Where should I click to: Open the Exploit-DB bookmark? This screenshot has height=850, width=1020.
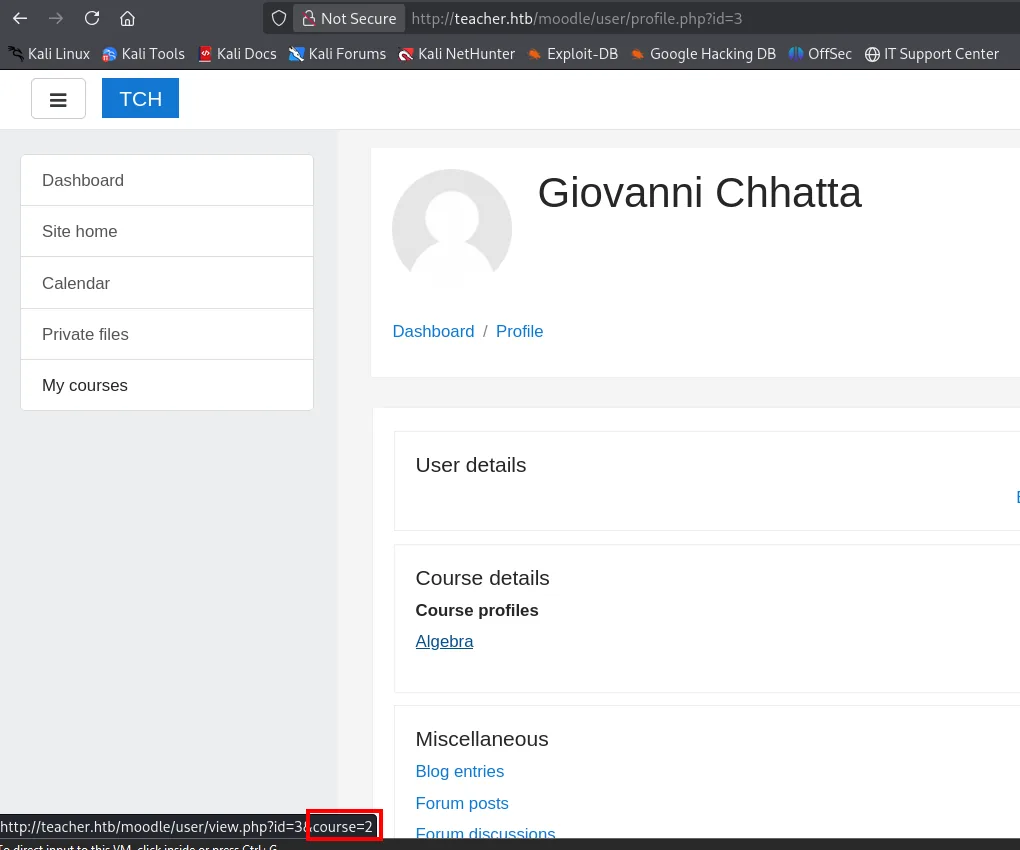coord(572,54)
